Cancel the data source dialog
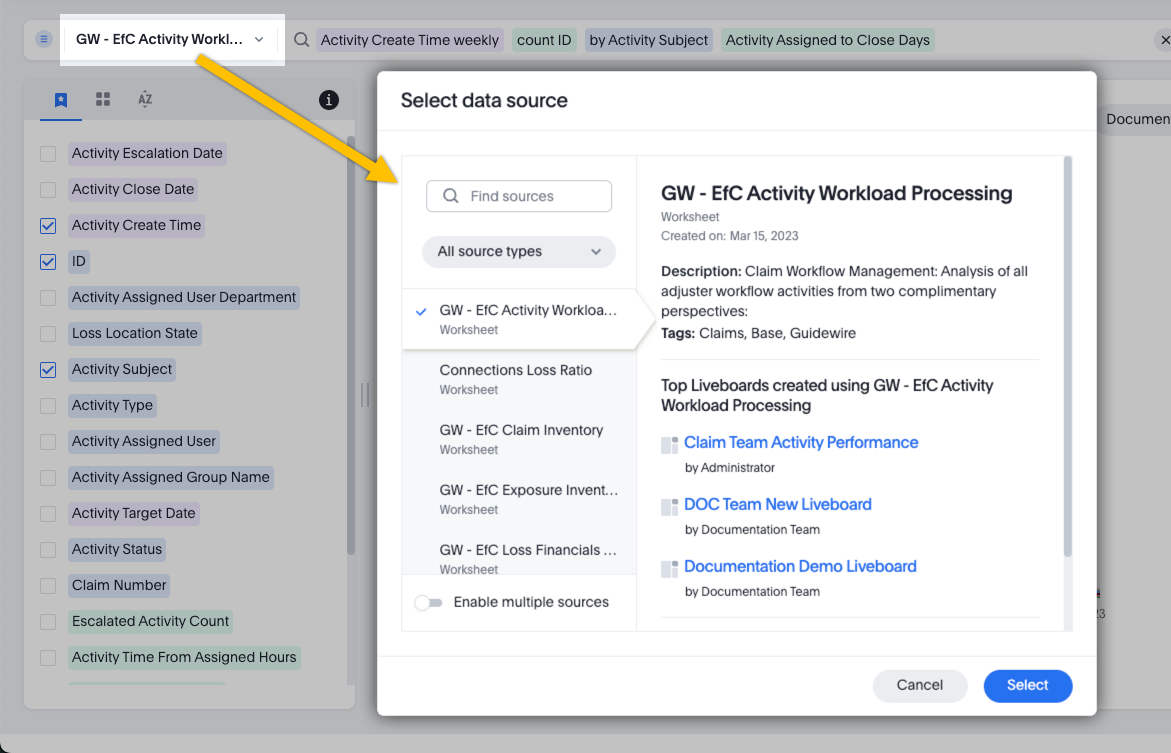Image resolution: width=1171 pixels, height=753 pixels. click(919, 686)
